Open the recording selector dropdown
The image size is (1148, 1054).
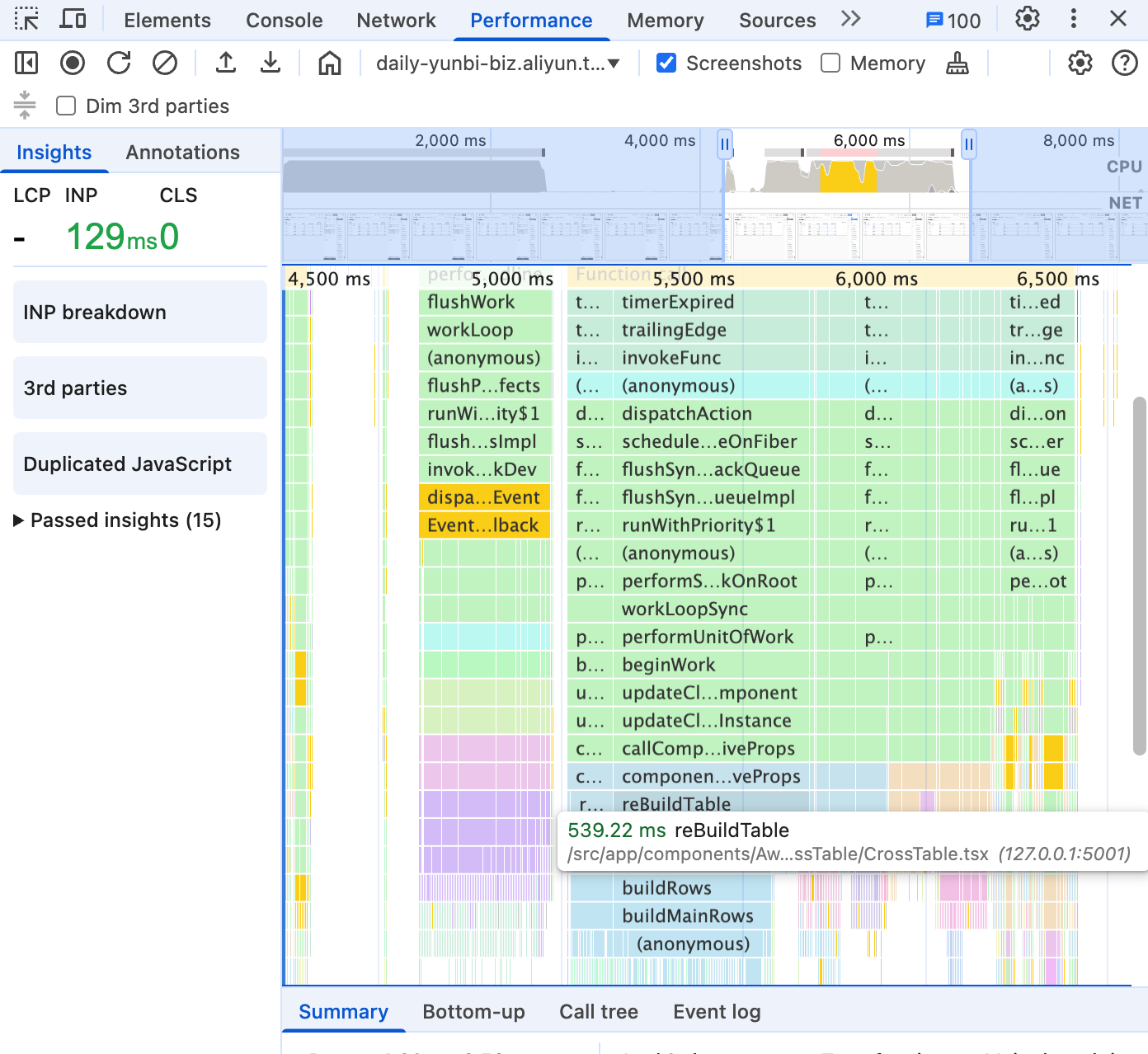(497, 64)
